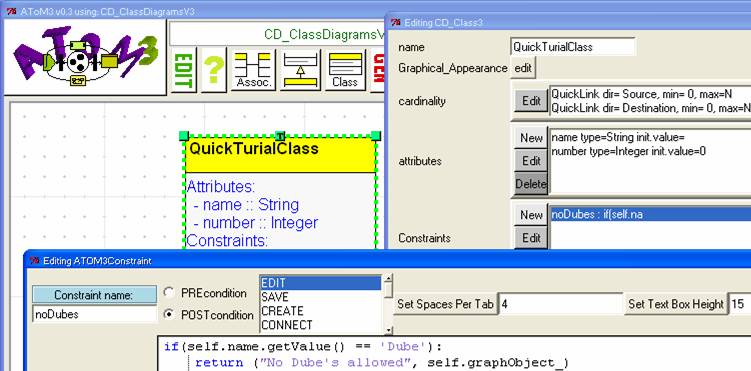Choose CREATE in the event list
This screenshot has width=751, height=371.
tap(320, 311)
